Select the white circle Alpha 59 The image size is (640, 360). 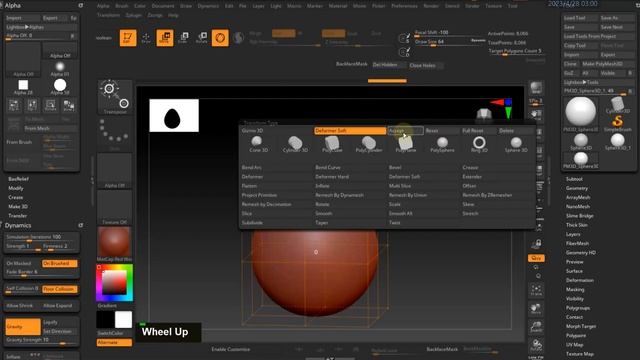point(60,87)
